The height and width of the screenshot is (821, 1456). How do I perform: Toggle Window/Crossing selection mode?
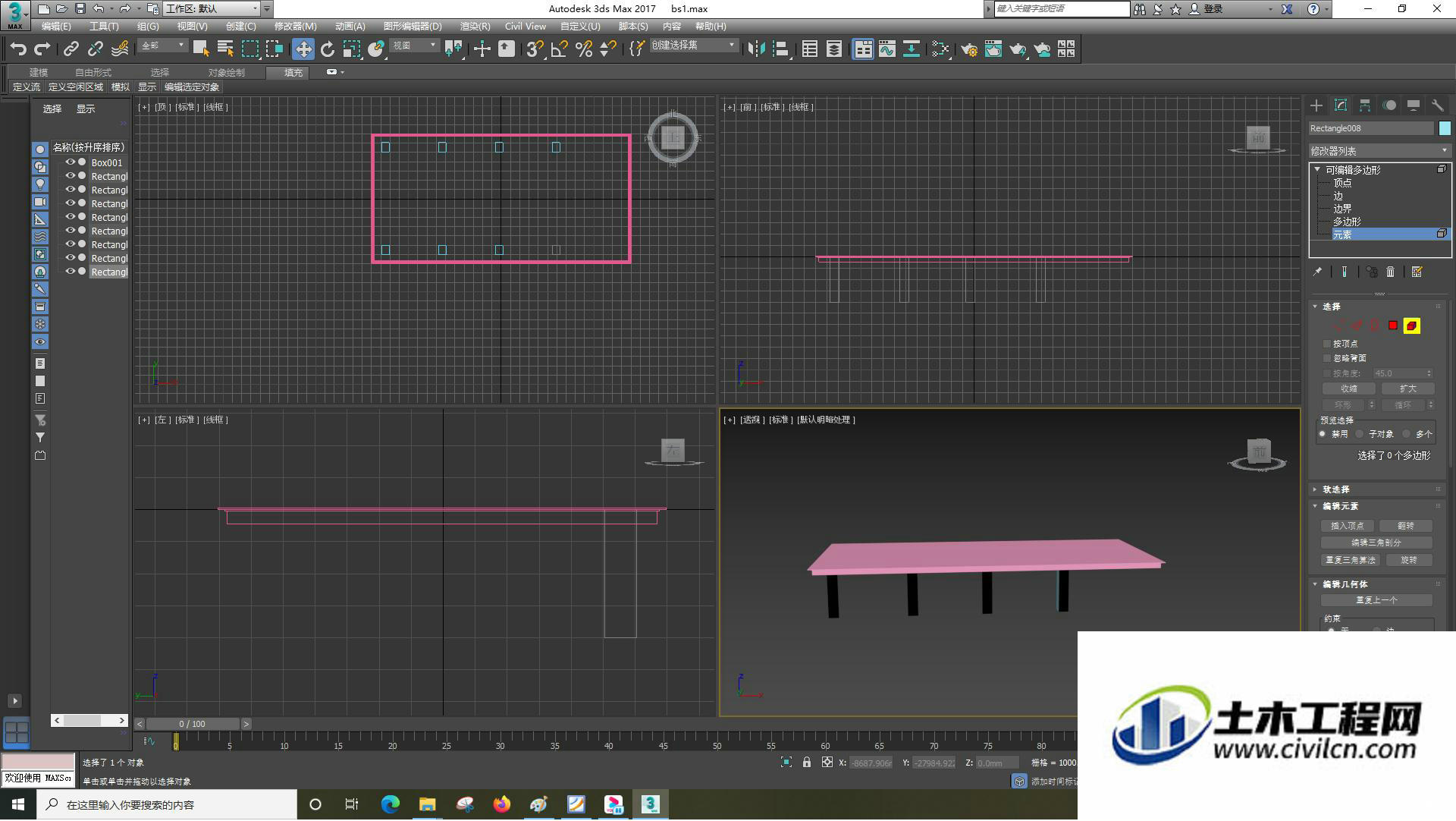274,49
